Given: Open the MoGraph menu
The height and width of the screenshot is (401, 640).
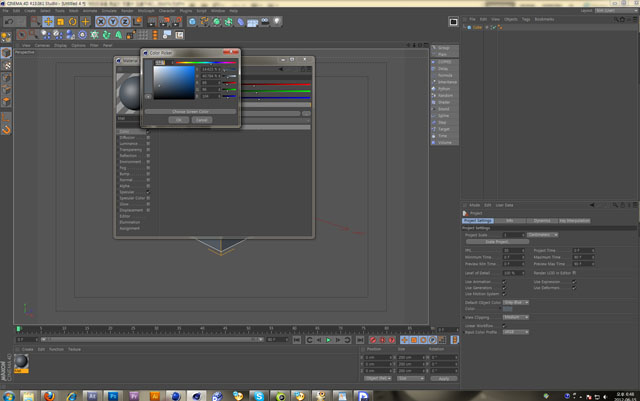Looking at the screenshot, I should click(146, 11).
